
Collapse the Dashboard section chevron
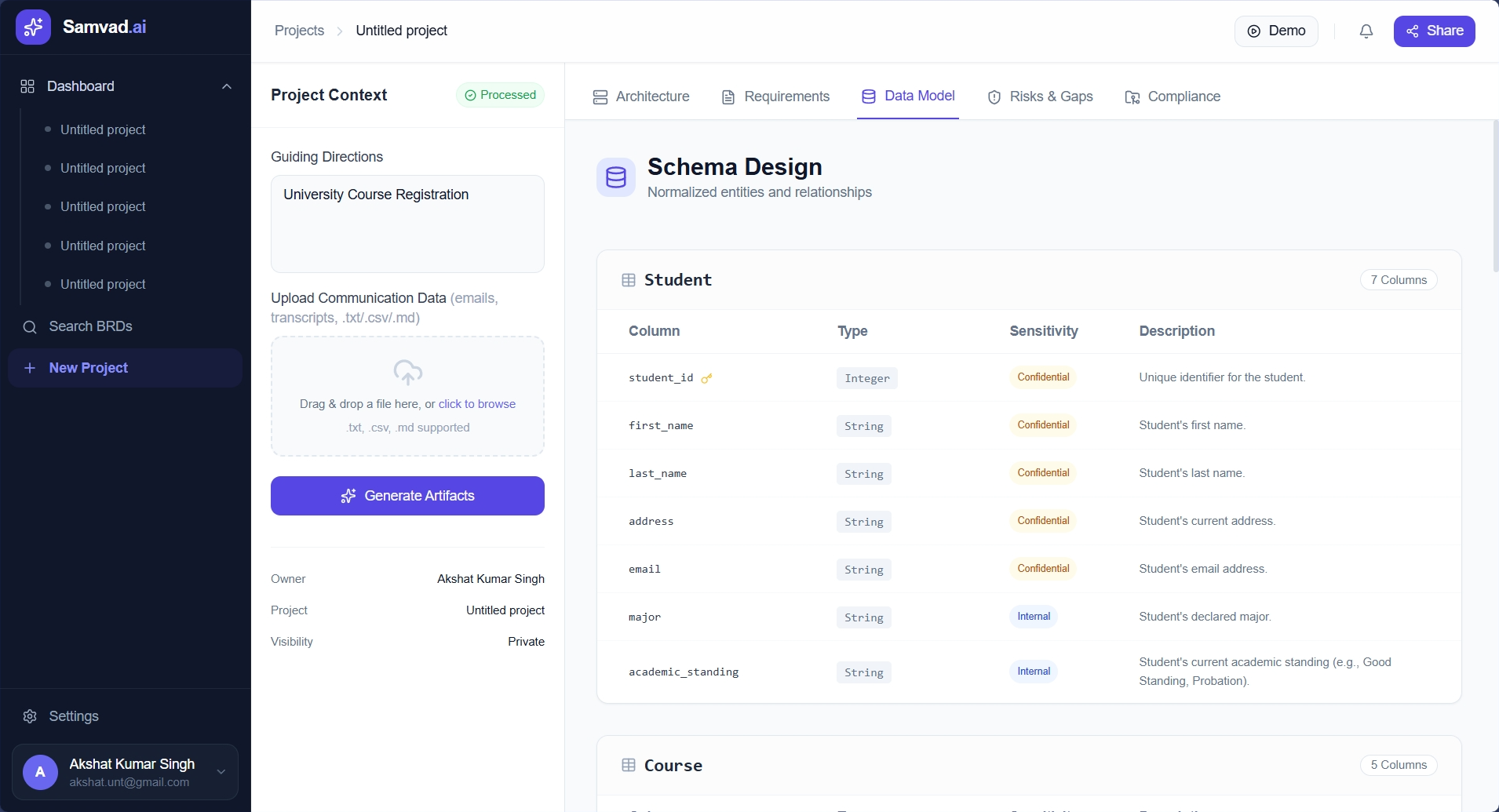226,86
